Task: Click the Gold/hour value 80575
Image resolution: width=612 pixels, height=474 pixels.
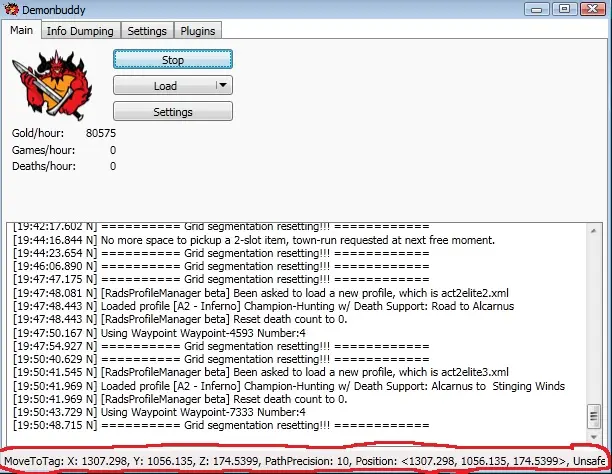Action: pos(100,133)
